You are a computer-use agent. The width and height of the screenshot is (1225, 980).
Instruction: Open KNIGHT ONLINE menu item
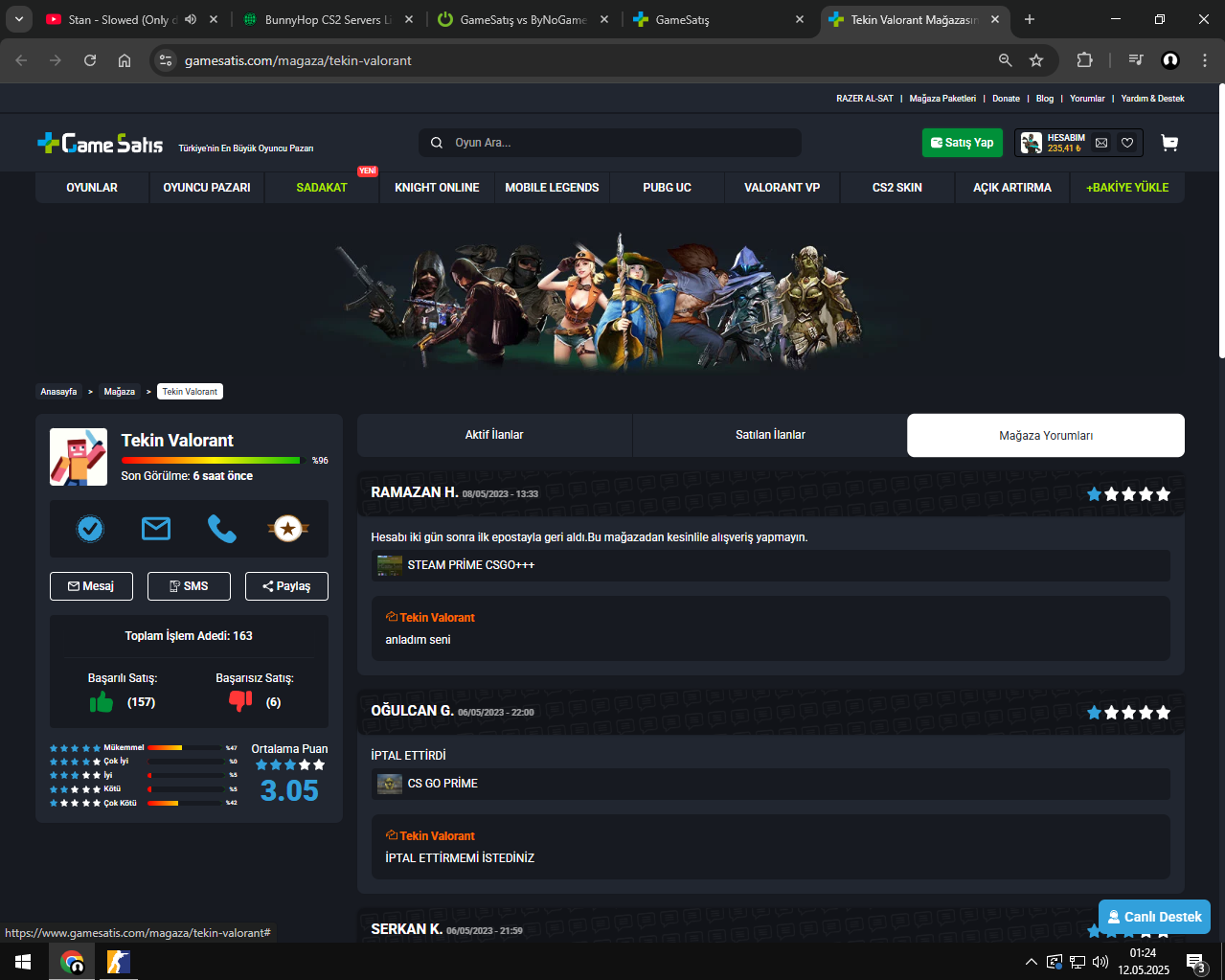click(x=437, y=188)
